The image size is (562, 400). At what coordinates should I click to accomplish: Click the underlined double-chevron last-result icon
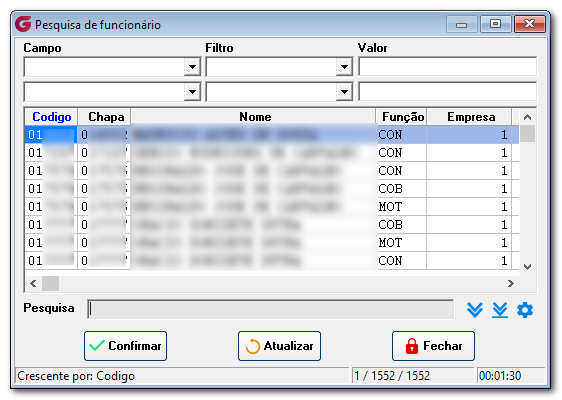(500, 310)
